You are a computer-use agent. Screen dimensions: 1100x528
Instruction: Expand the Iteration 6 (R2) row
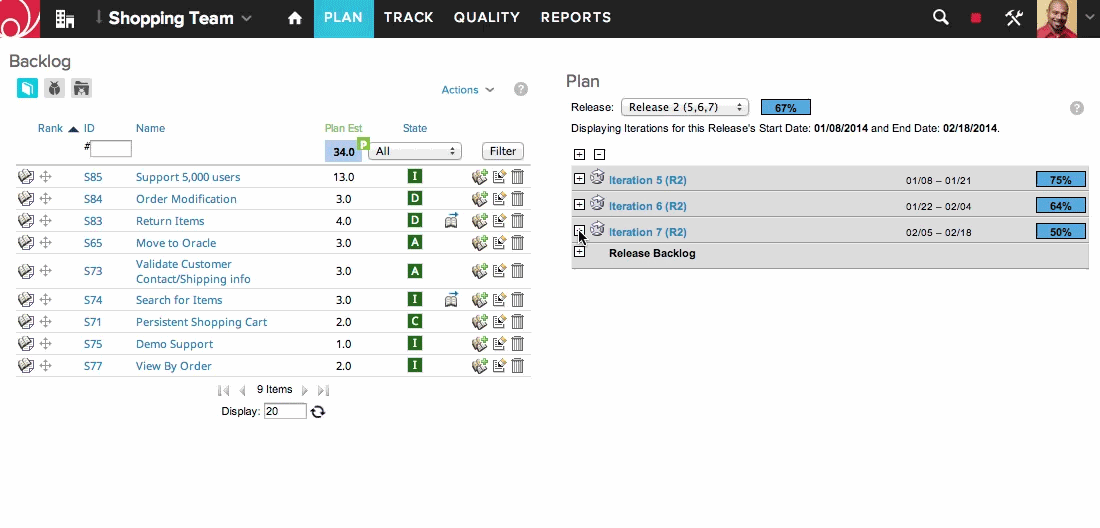(x=579, y=204)
